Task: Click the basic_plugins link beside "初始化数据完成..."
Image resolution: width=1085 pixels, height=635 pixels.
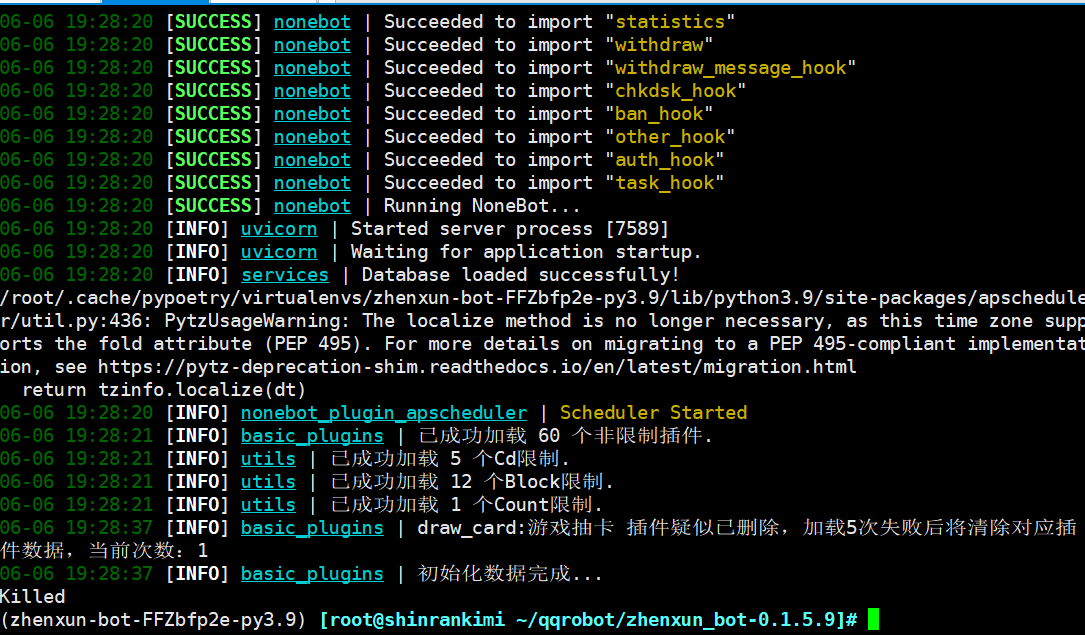Action: click(x=312, y=574)
